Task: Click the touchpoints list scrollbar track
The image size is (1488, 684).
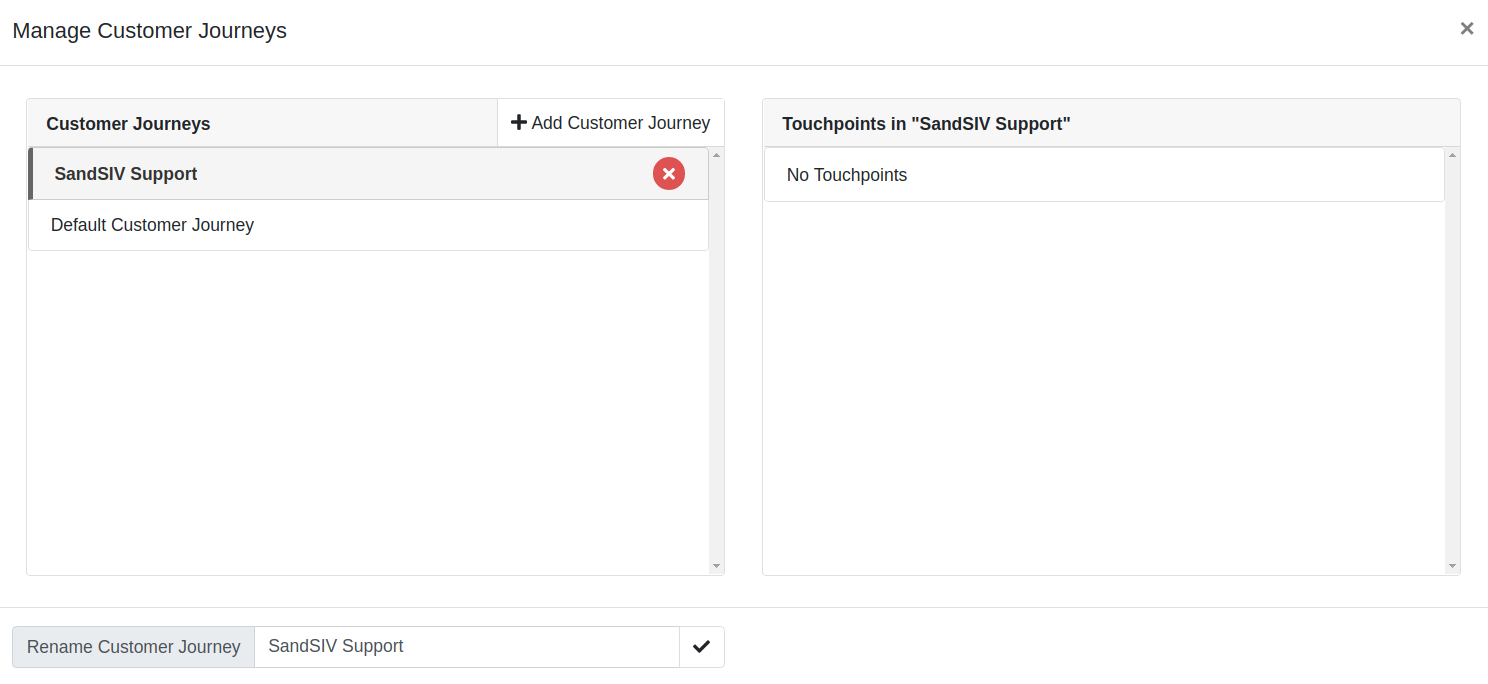Action: (1452, 360)
